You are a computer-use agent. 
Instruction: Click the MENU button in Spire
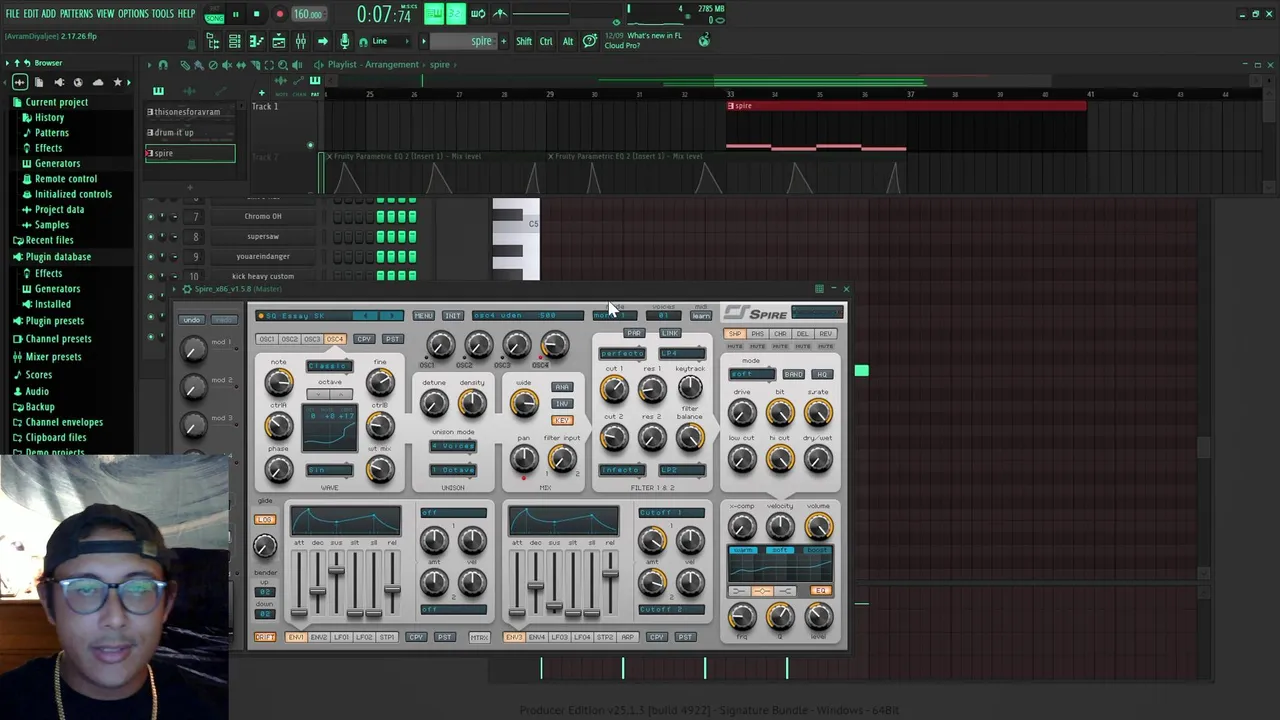[x=423, y=316]
